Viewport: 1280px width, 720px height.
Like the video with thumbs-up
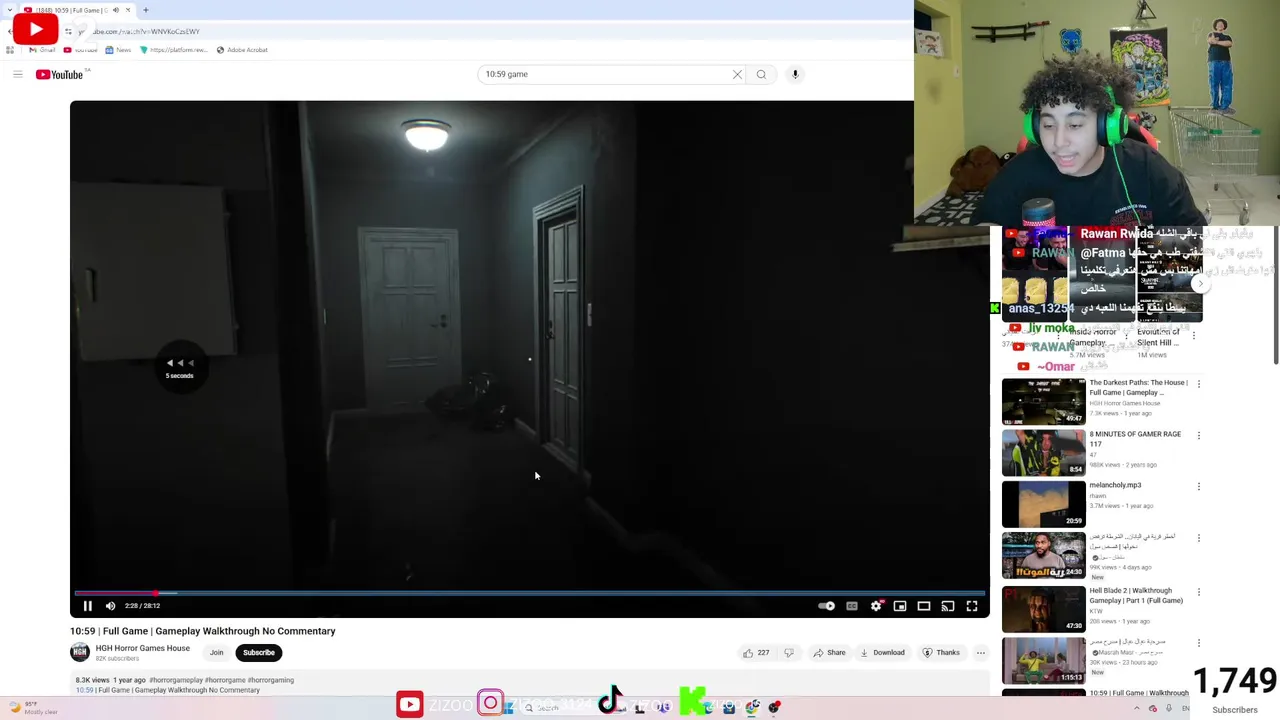[x=755, y=653]
